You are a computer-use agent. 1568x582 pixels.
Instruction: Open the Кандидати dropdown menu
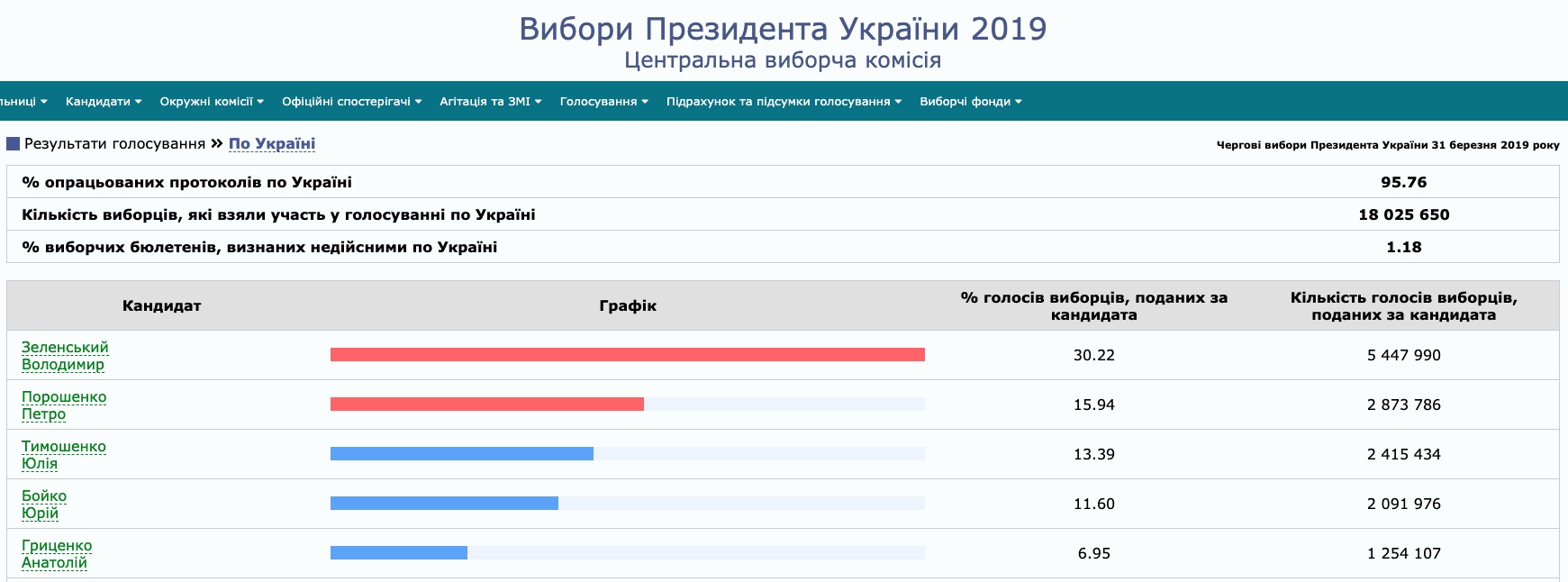point(104,102)
